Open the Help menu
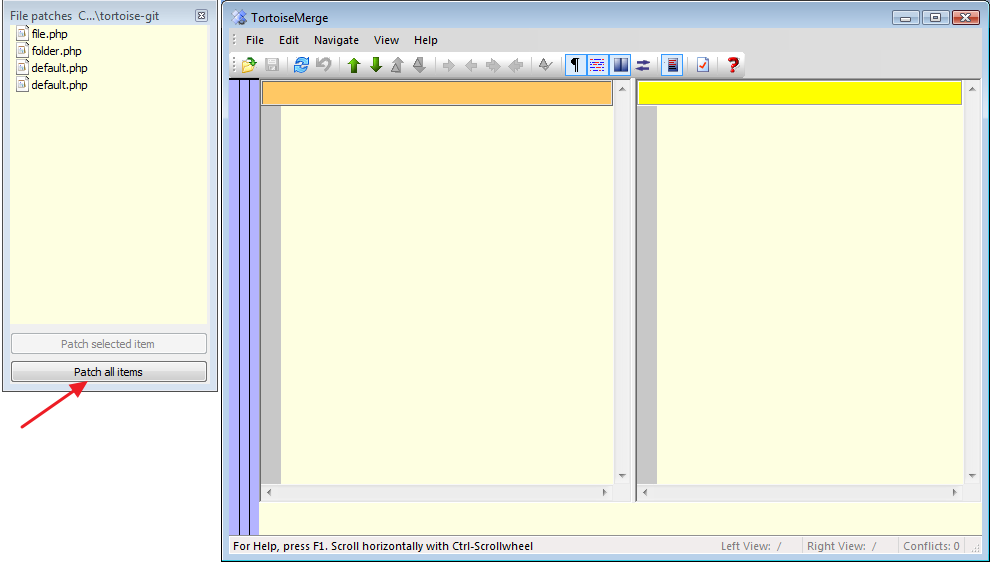 426,40
